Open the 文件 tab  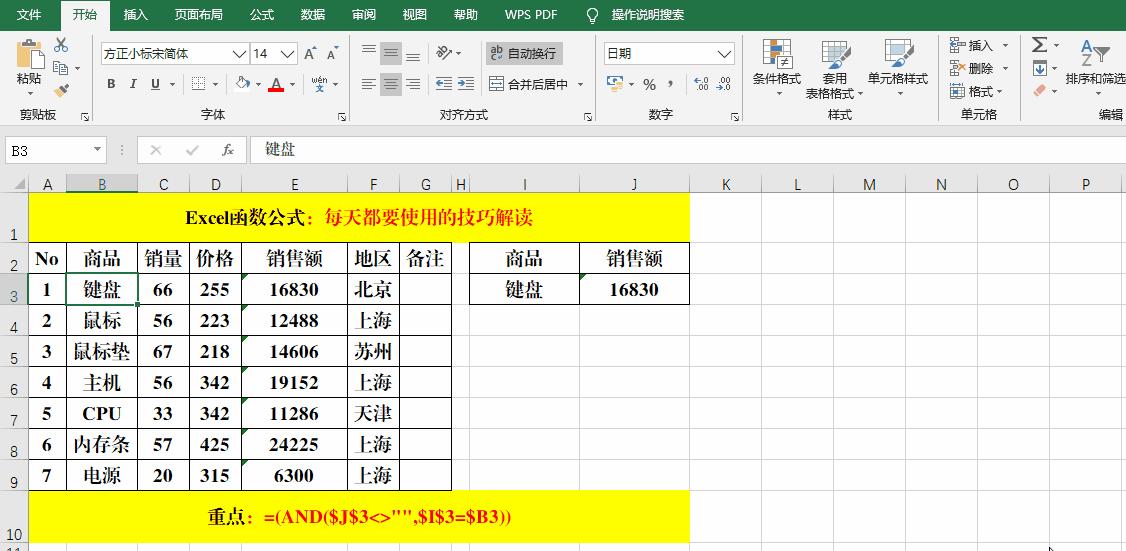point(29,14)
